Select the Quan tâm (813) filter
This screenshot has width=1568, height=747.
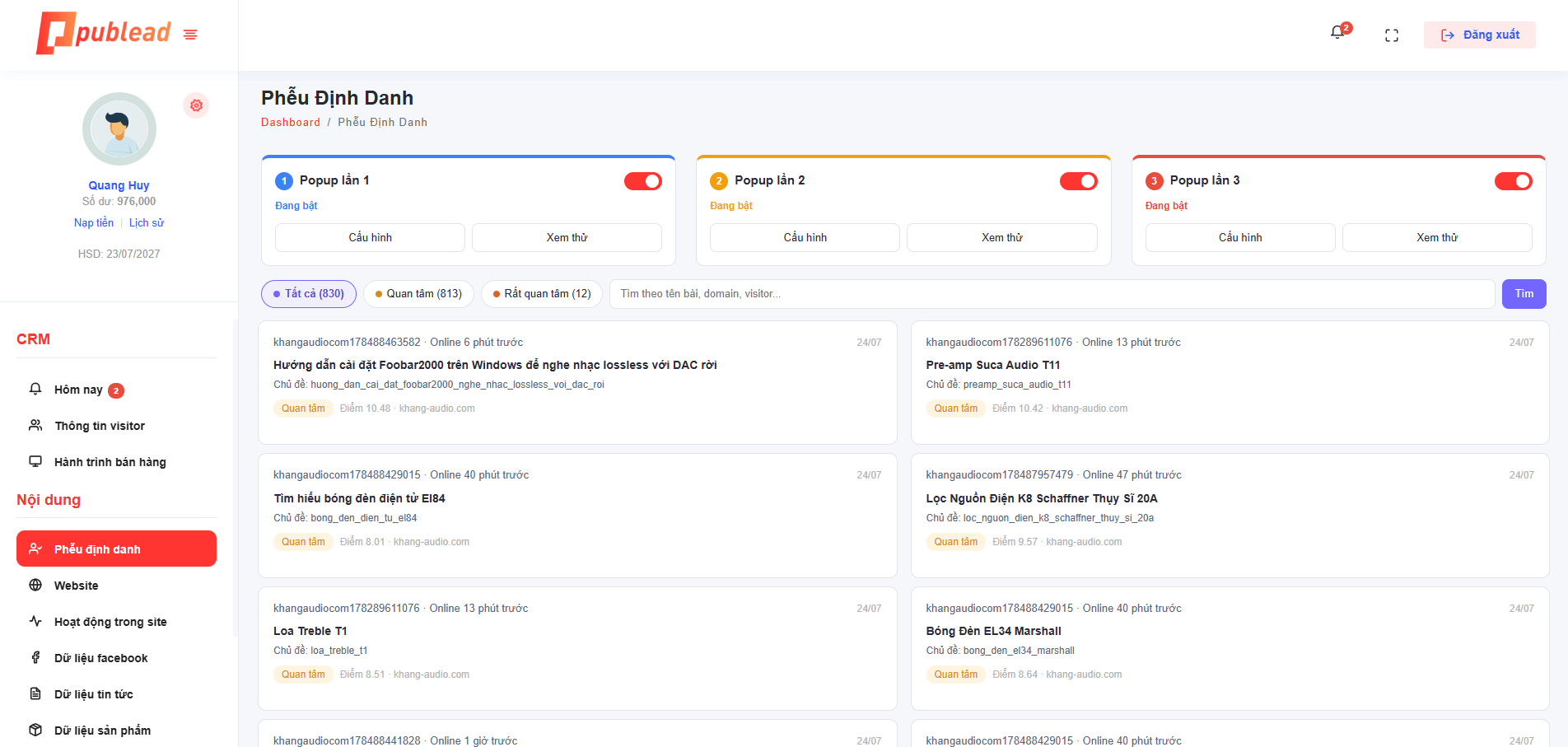[418, 294]
